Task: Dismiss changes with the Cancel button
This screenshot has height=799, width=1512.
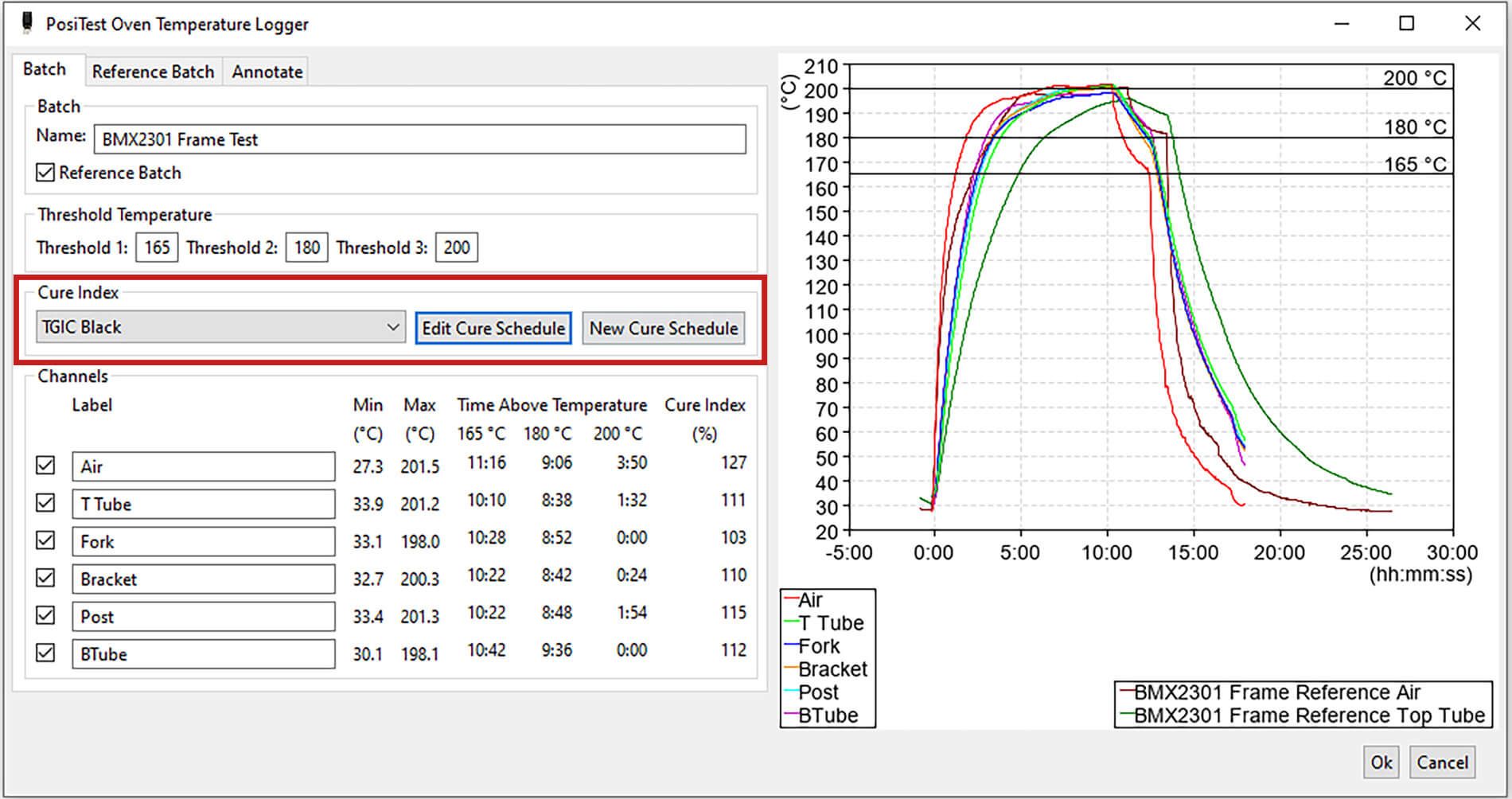Action: pyautogui.click(x=1443, y=762)
